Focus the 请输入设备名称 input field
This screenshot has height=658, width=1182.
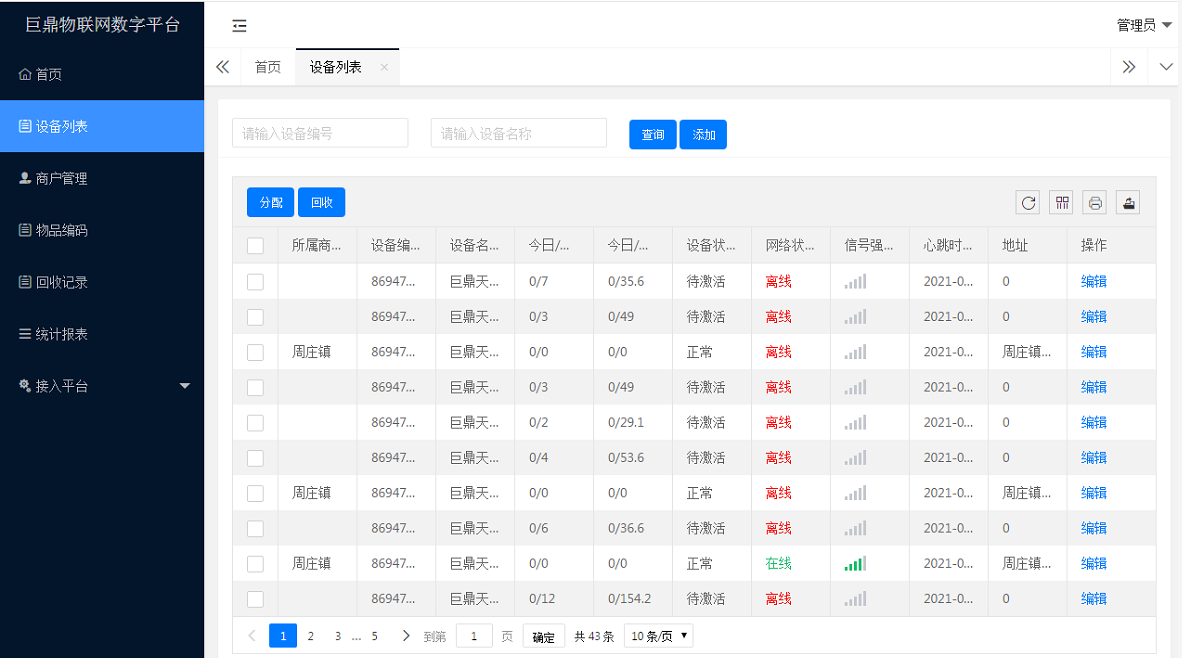[519, 133]
